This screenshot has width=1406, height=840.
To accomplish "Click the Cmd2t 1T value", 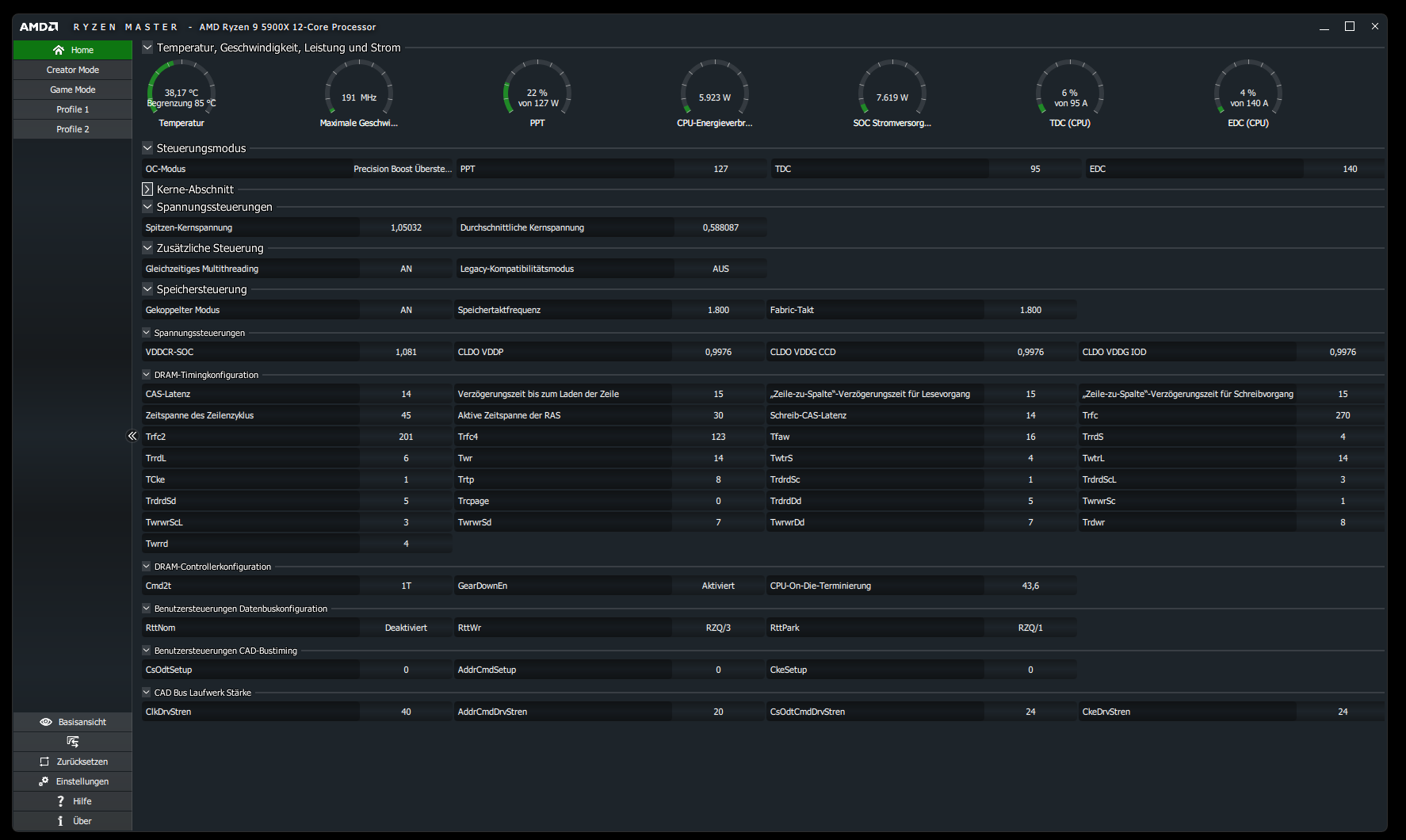I will [x=406, y=586].
